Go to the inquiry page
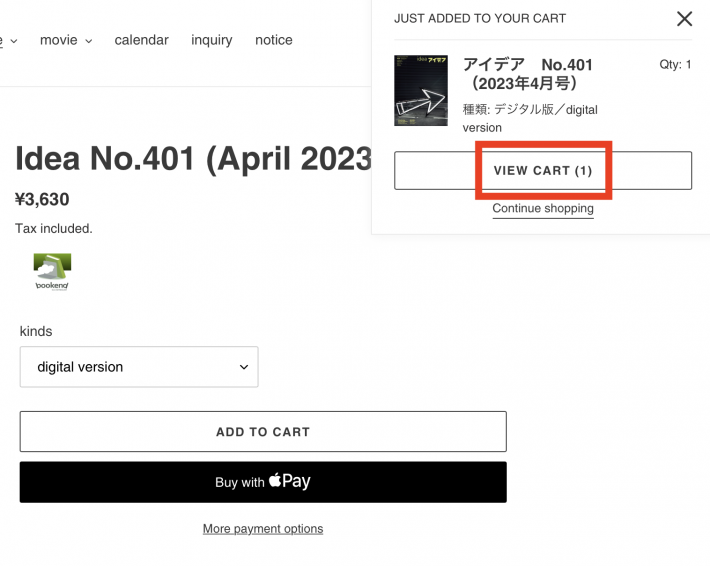 coord(211,40)
